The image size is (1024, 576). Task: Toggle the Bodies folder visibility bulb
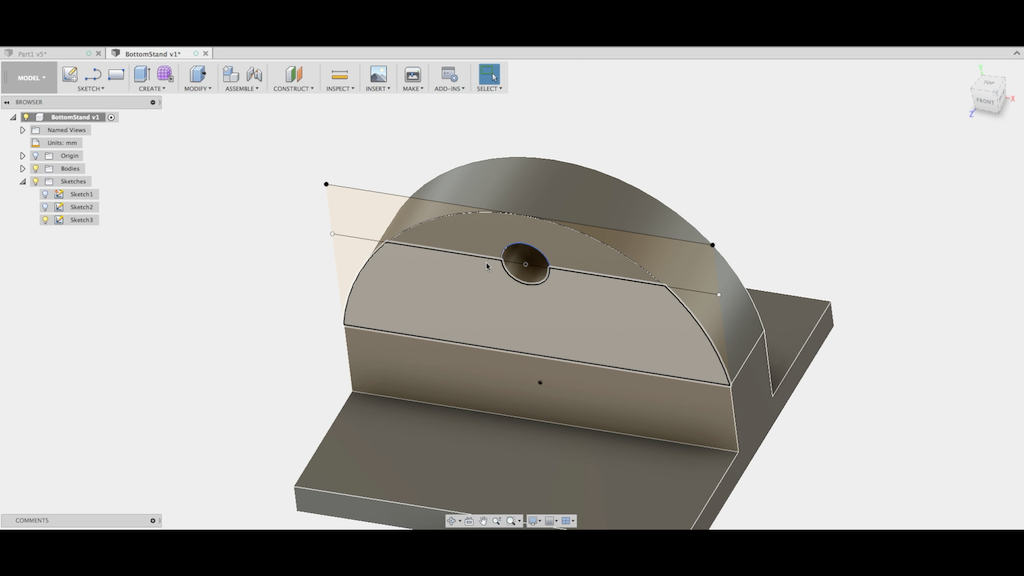pyautogui.click(x=35, y=169)
